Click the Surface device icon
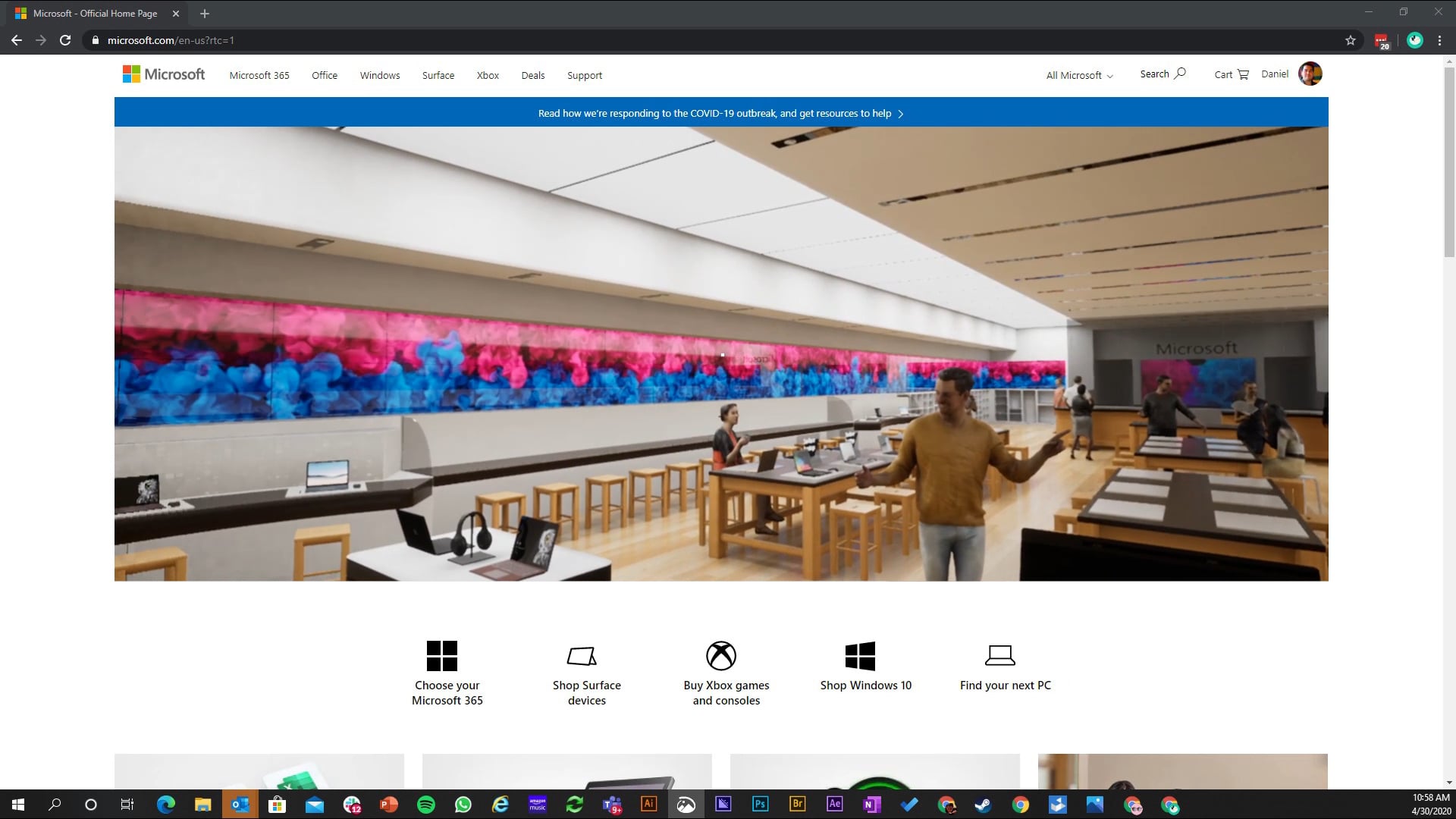The height and width of the screenshot is (819, 1456). pyautogui.click(x=582, y=655)
